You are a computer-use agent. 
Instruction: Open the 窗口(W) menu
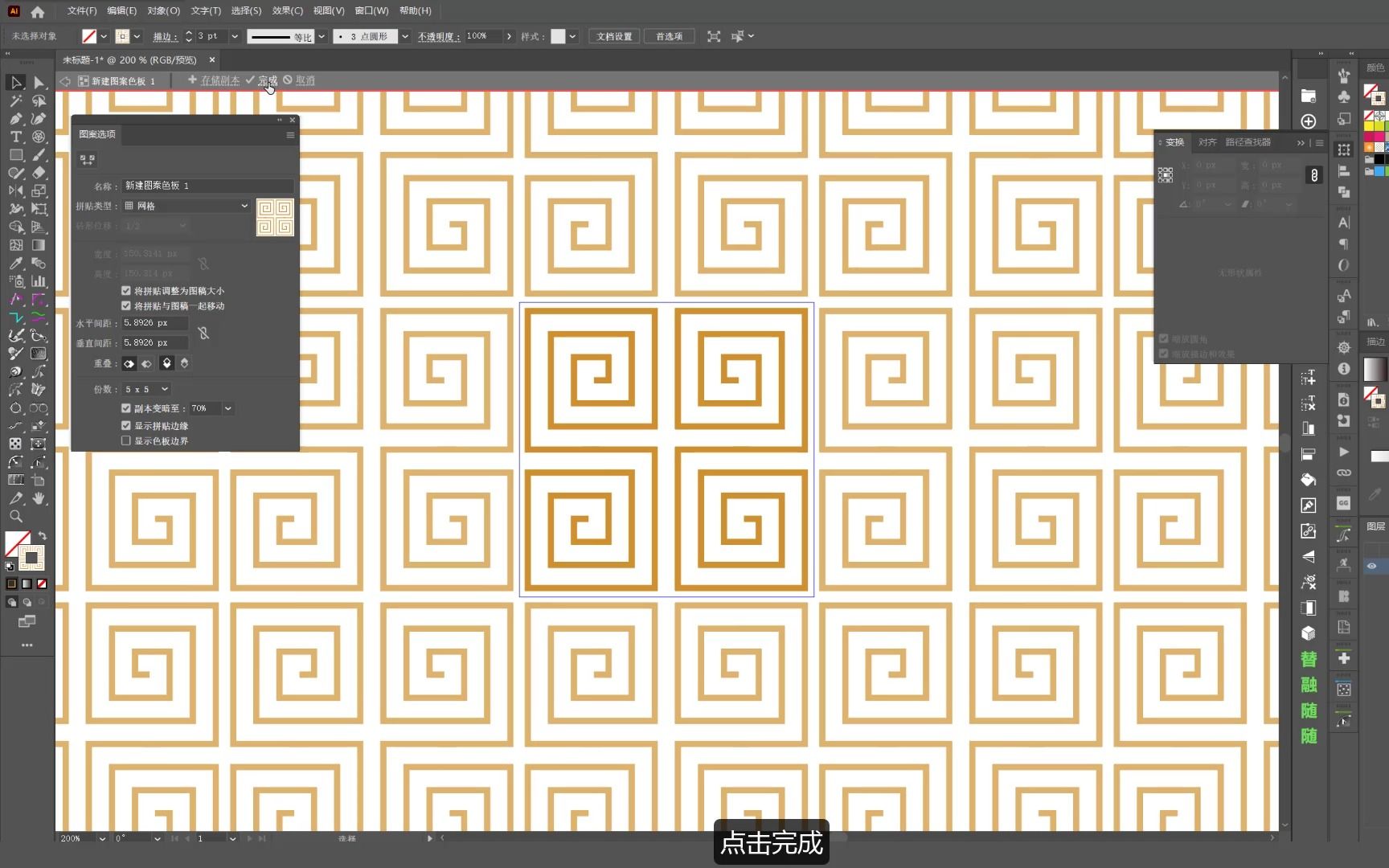371,11
